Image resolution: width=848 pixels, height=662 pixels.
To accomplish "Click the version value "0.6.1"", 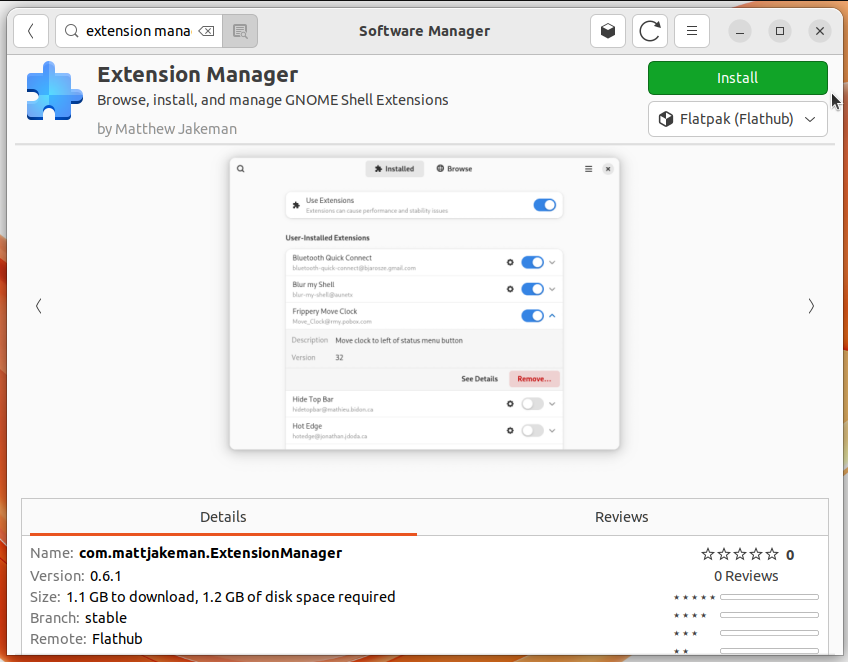I will pyautogui.click(x=105, y=576).
